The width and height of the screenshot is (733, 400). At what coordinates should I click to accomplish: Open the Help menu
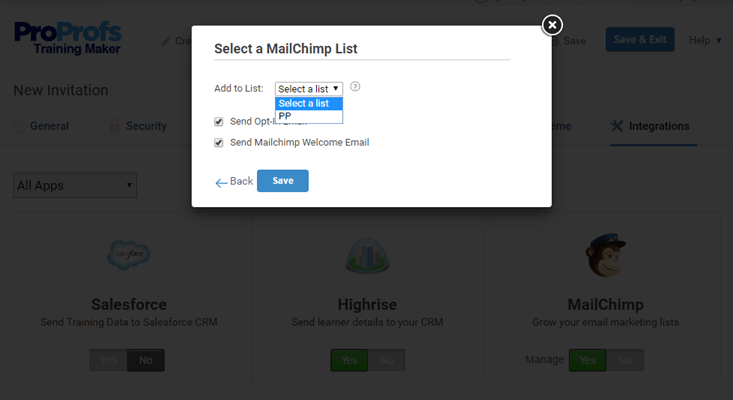click(705, 40)
